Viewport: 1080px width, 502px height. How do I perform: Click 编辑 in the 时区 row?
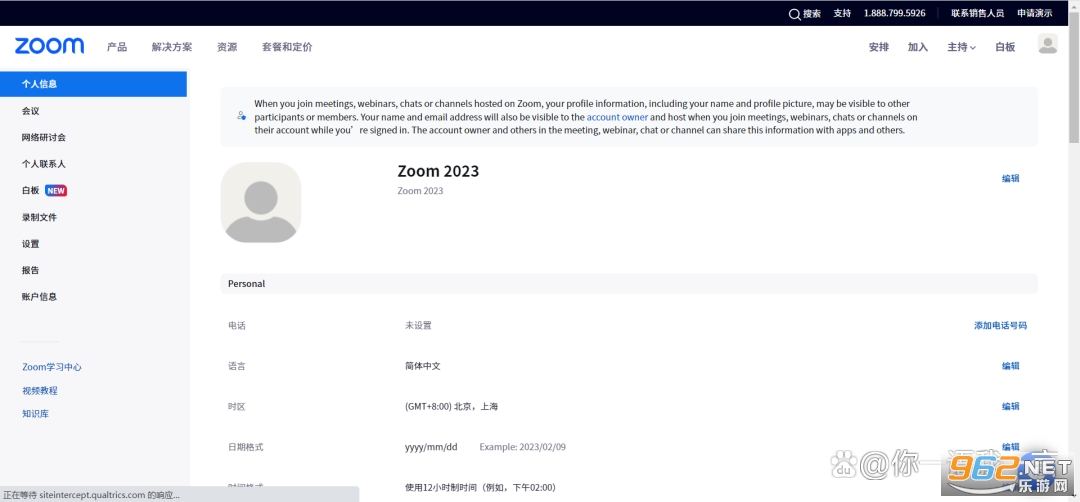point(1010,406)
